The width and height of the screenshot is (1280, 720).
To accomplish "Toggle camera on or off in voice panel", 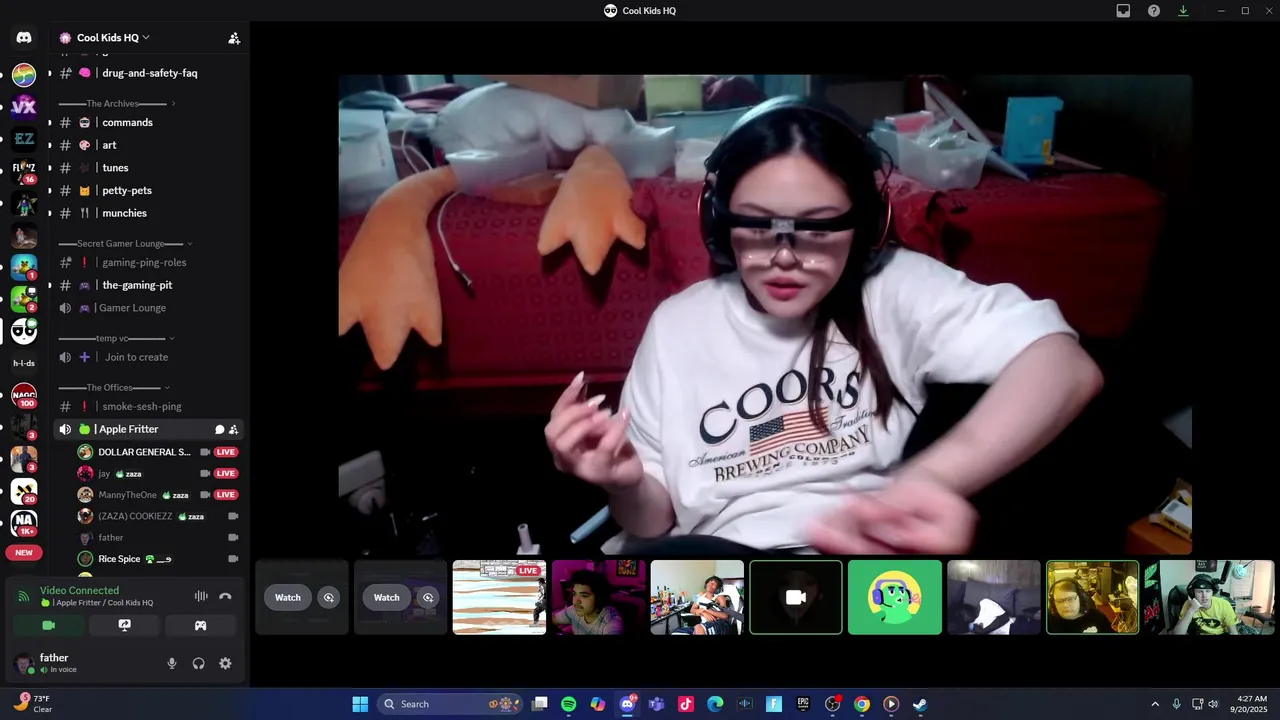I will [48, 625].
